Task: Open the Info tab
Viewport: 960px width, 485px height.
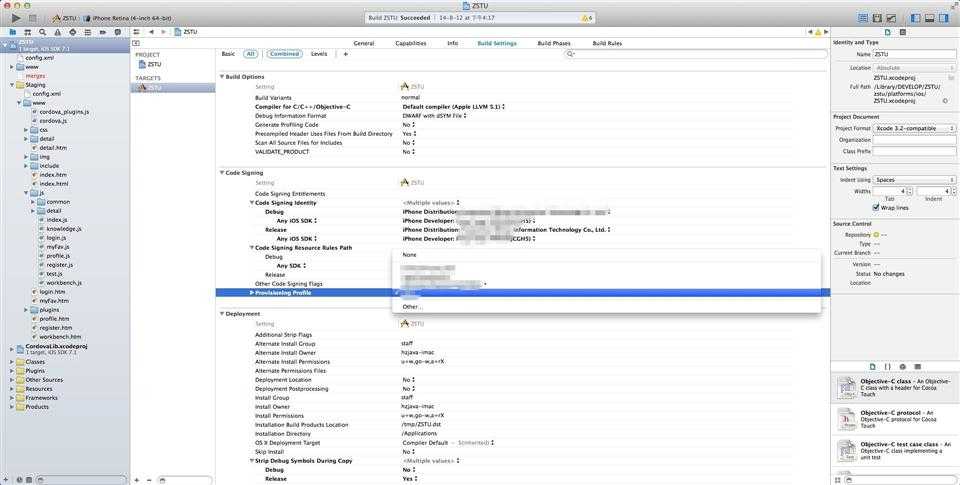Action: pos(452,43)
